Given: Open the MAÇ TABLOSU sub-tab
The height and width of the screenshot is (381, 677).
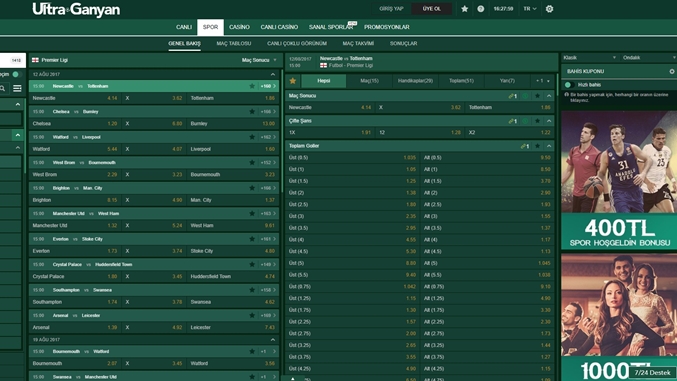Looking at the screenshot, I should [234, 43].
